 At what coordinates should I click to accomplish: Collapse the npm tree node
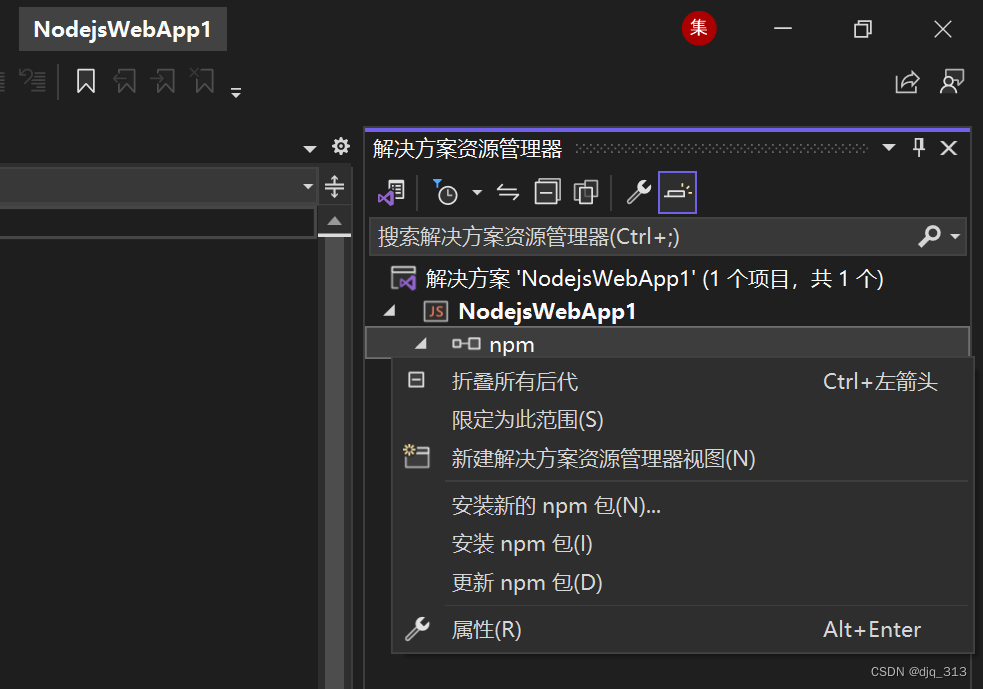pos(421,344)
